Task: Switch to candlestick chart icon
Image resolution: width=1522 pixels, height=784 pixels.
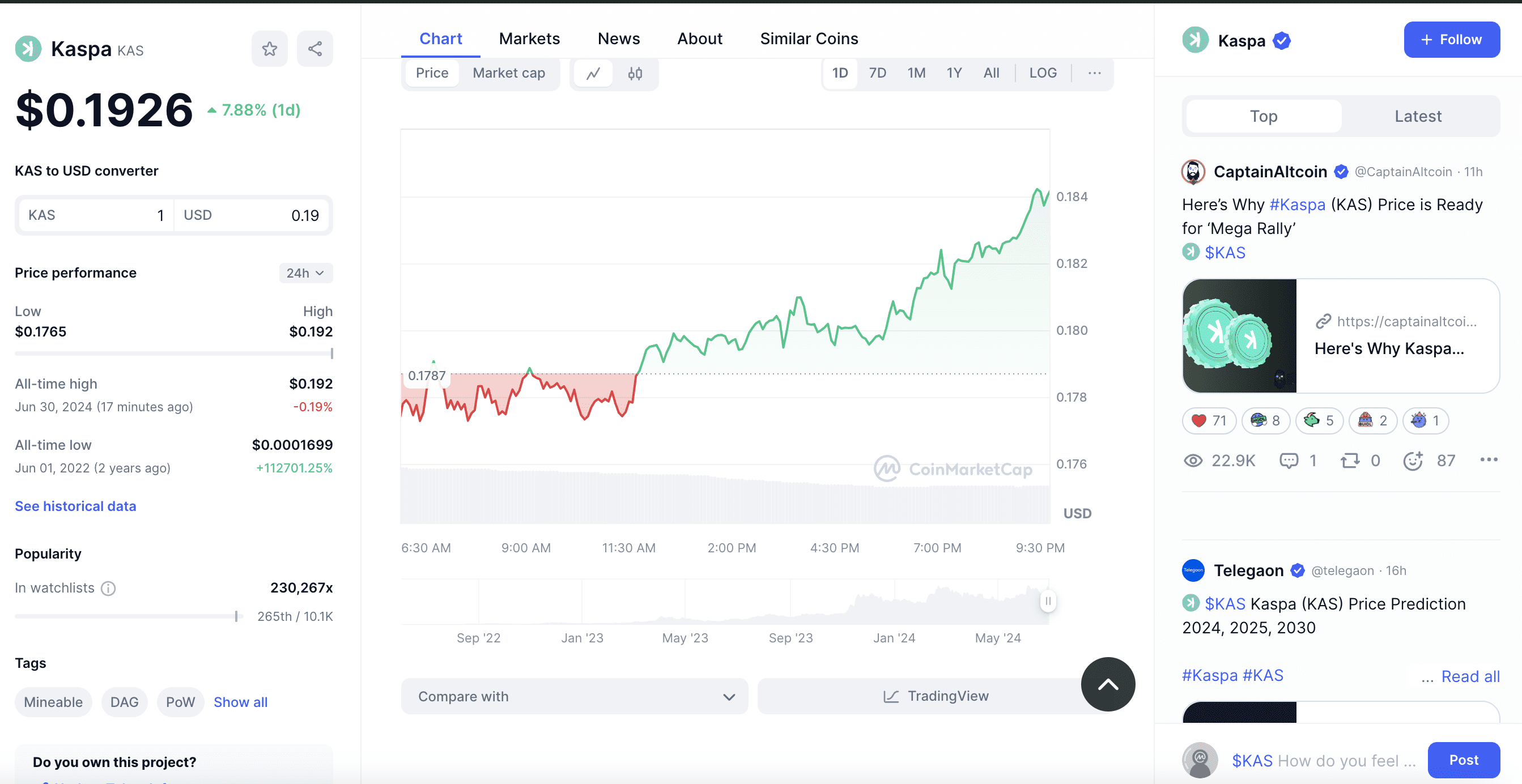Action: (x=635, y=73)
